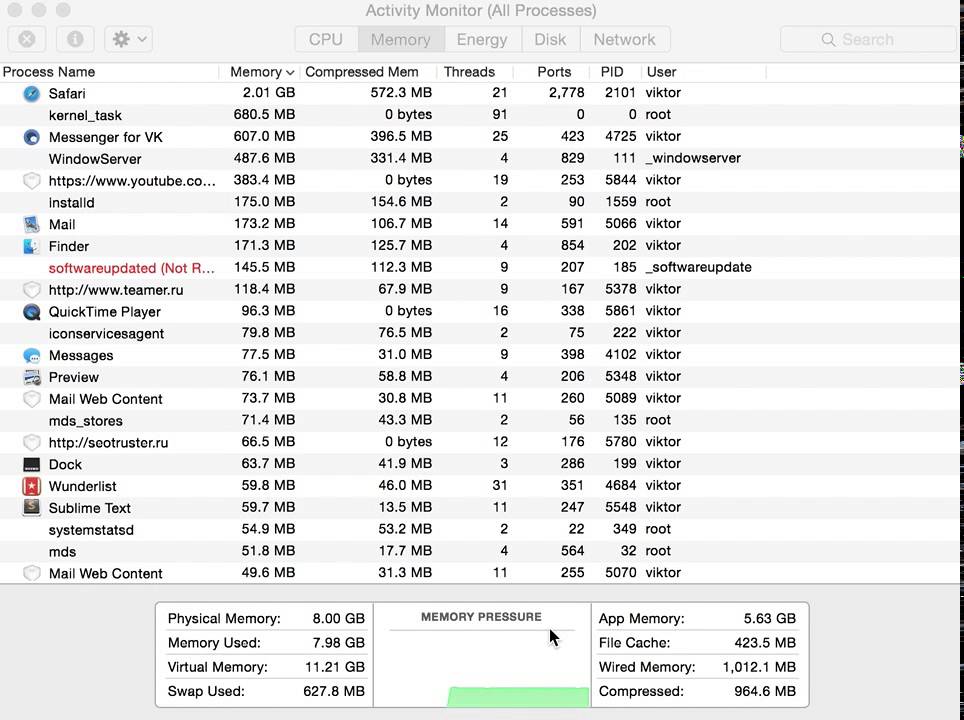Focus the Search input field
The image size is (964, 720).
coord(869,39)
